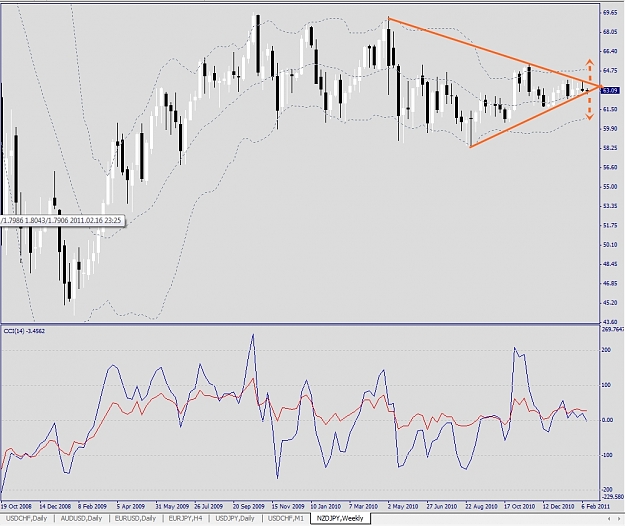The image size is (625, 526).
Task: Click the price tooltip dated 2011.02.16 23:25
Action: click(x=62, y=220)
